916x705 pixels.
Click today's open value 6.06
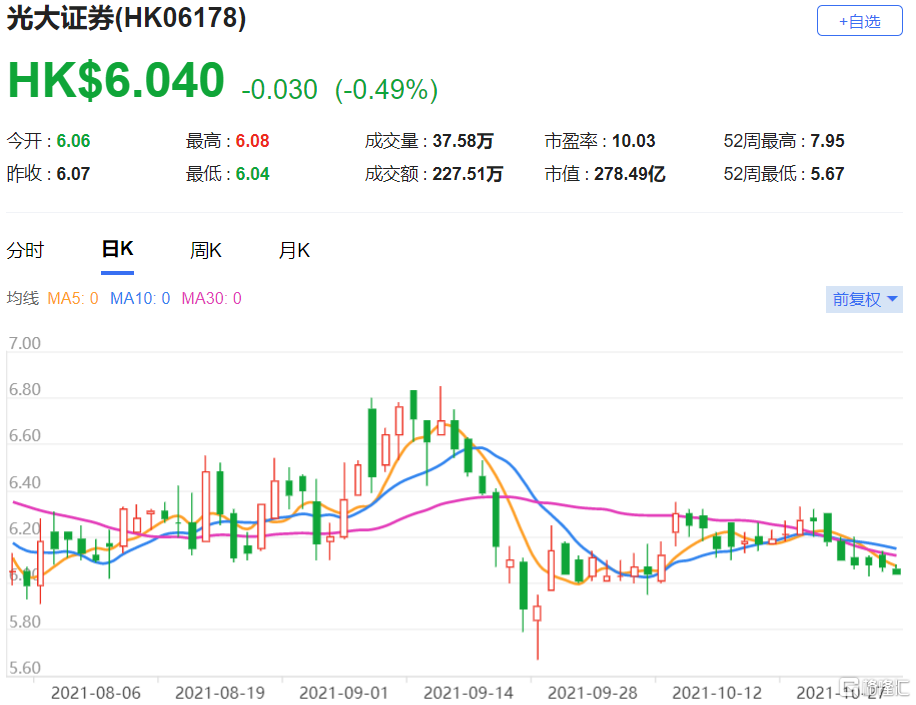[74, 141]
